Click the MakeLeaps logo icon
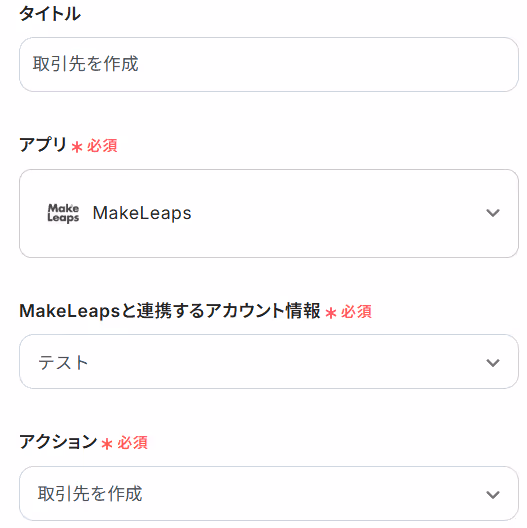527x528 pixels. (63, 213)
